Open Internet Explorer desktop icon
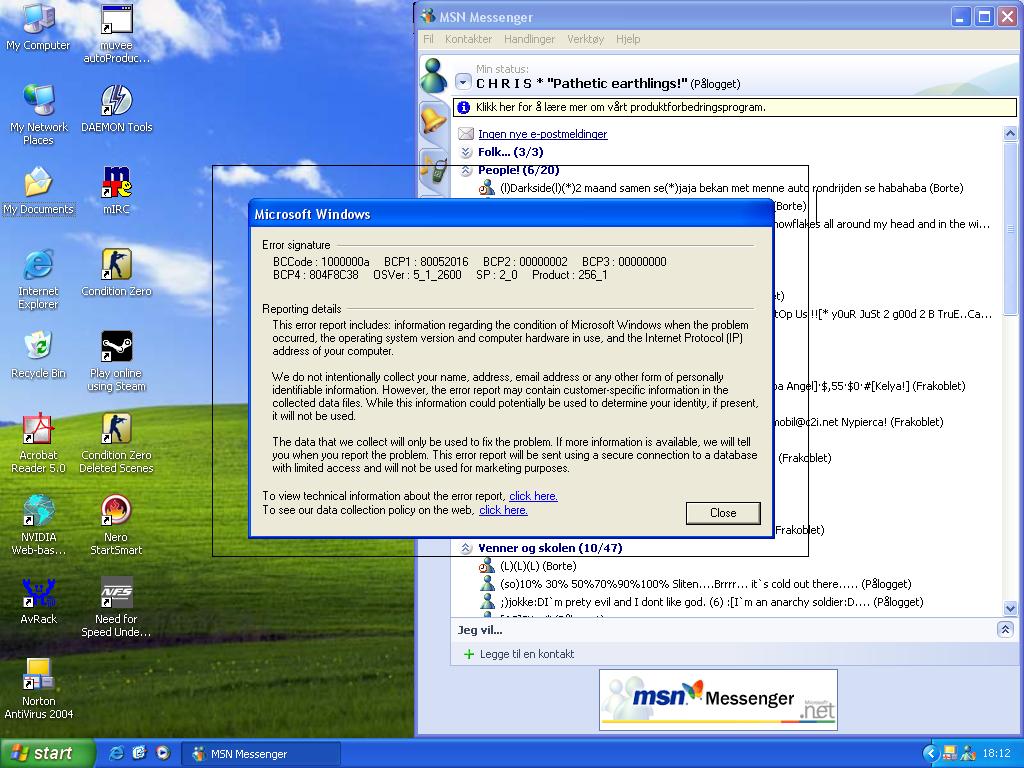This screenshot has width=1024, height=768. pos(38,280)
